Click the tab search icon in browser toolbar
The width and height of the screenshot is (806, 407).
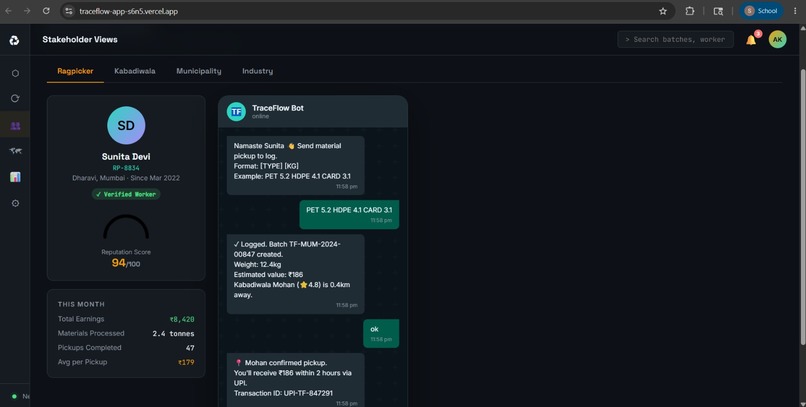(x=718, y=11)
